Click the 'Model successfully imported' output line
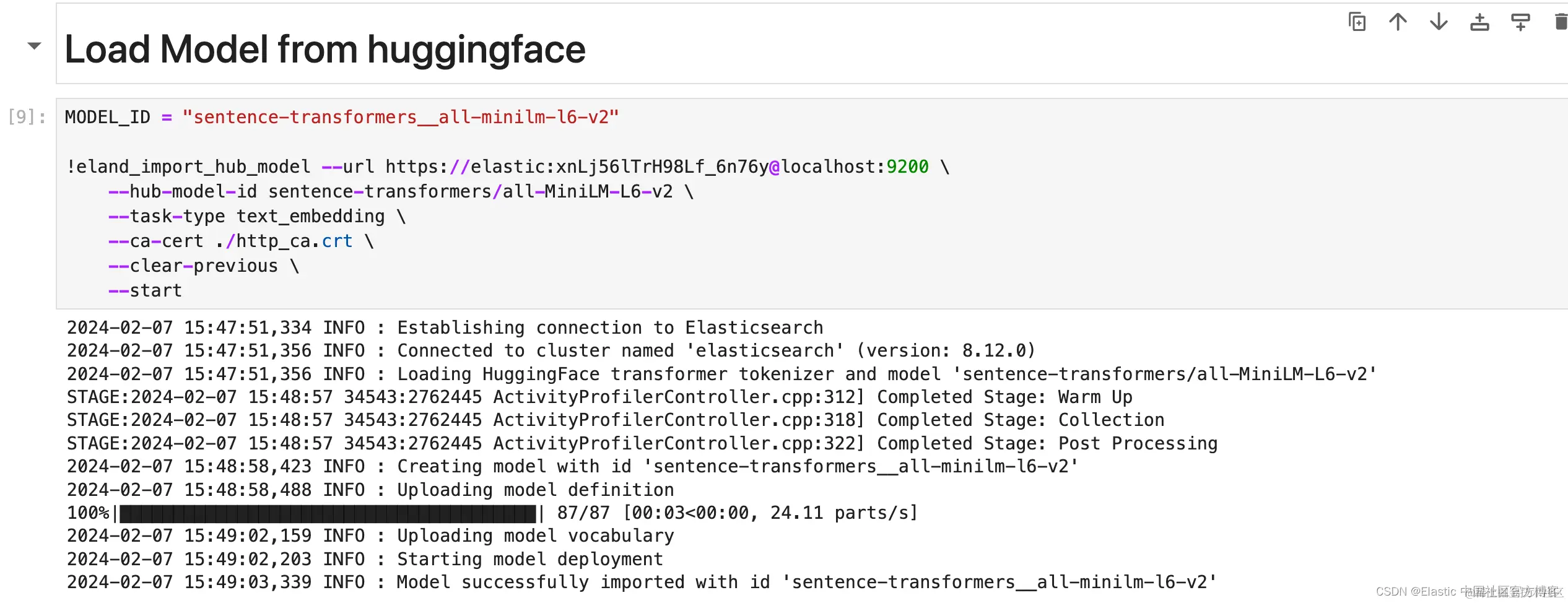This screenshot has width=1568, height=603. pos(642,583)
